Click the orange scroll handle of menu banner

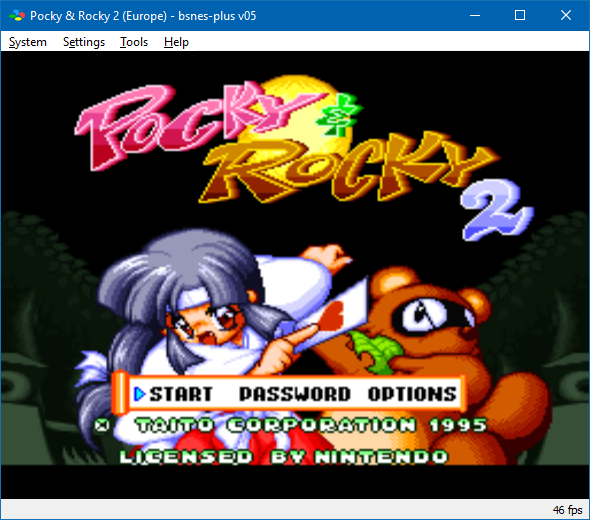point(120,393)
